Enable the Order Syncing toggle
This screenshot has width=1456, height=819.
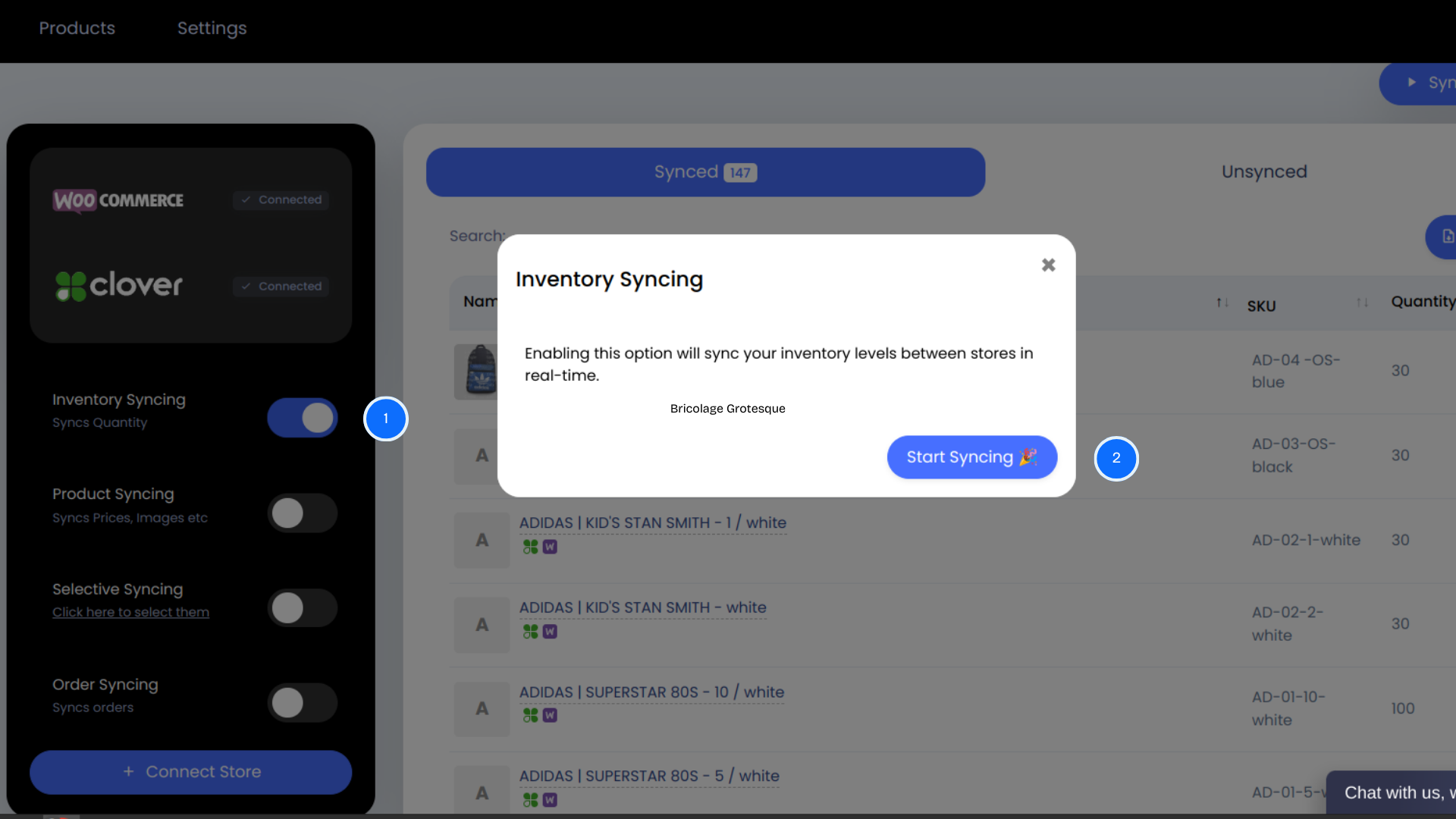coord(302,702)
